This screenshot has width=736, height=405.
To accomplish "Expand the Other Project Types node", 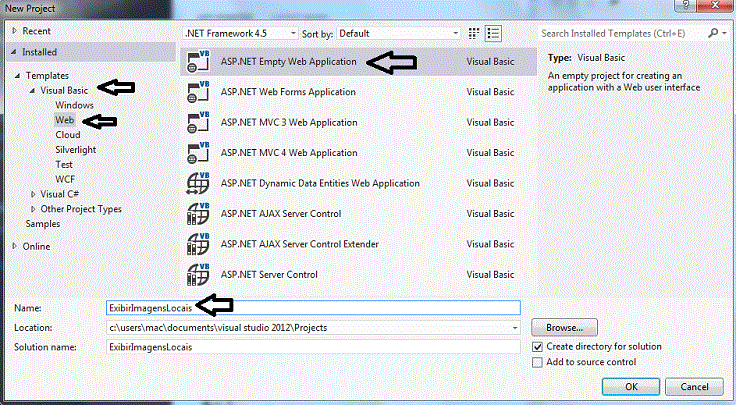I will [x=32, y=209].
